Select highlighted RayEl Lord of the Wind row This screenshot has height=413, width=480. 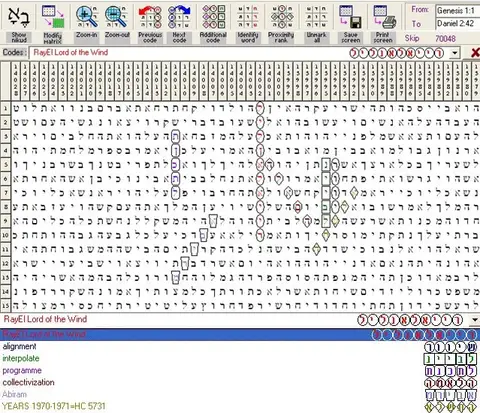point(240,334)
